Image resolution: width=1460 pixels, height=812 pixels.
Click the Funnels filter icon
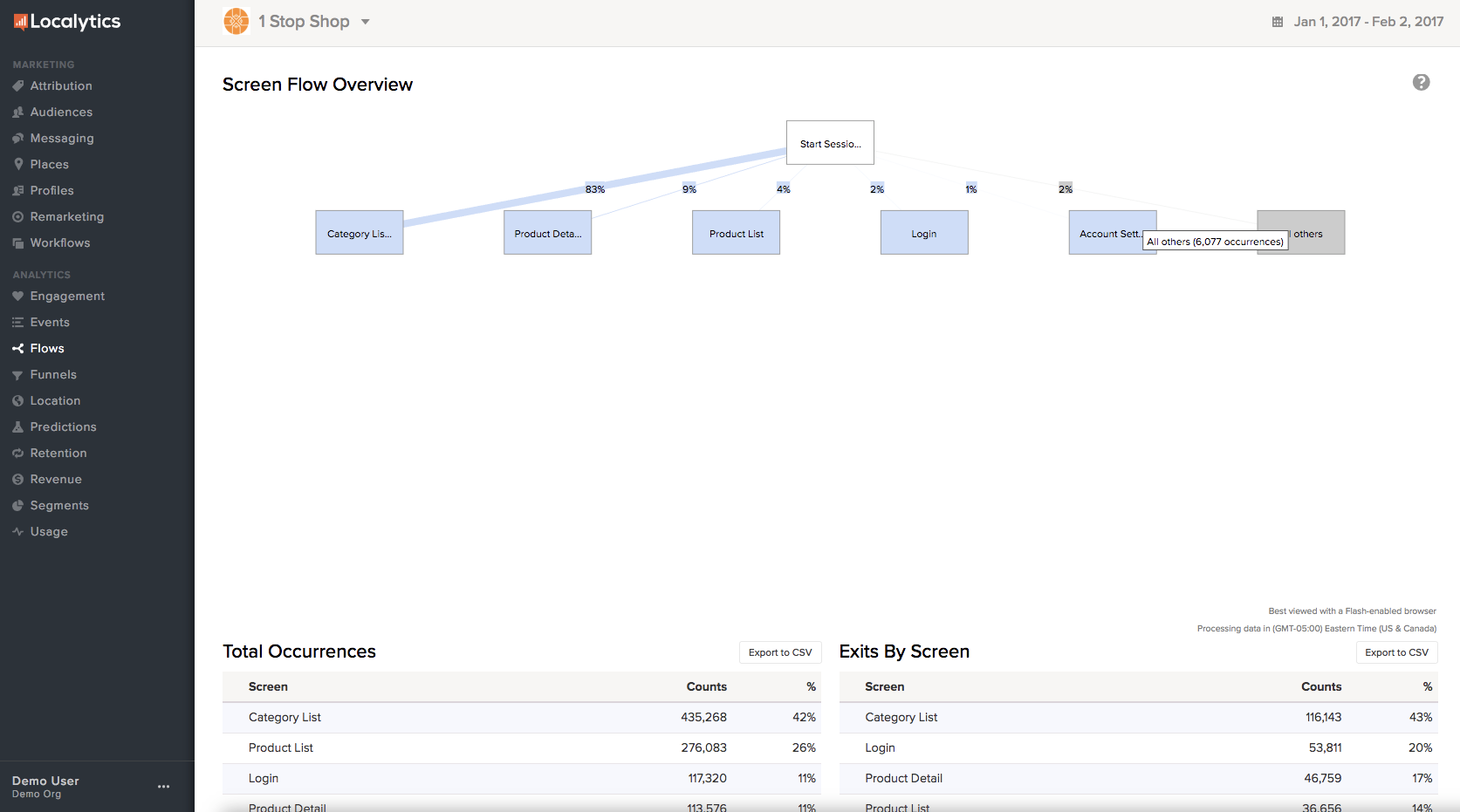pyautogui.click(x=17, y=375)
